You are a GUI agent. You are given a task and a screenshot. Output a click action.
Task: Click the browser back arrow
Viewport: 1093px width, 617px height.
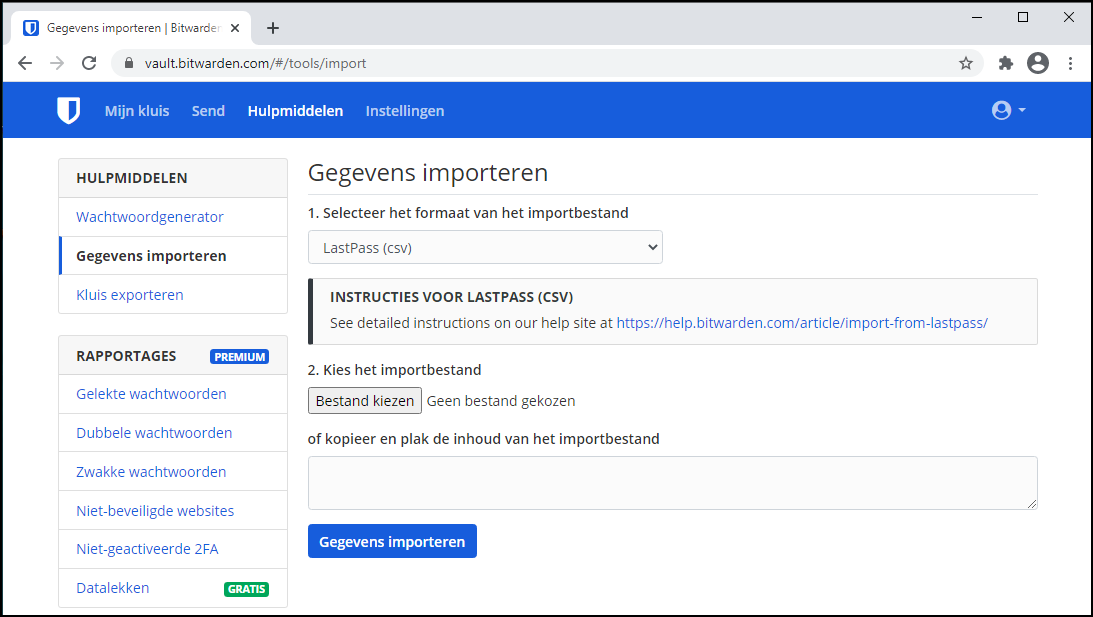coord(25,63)
